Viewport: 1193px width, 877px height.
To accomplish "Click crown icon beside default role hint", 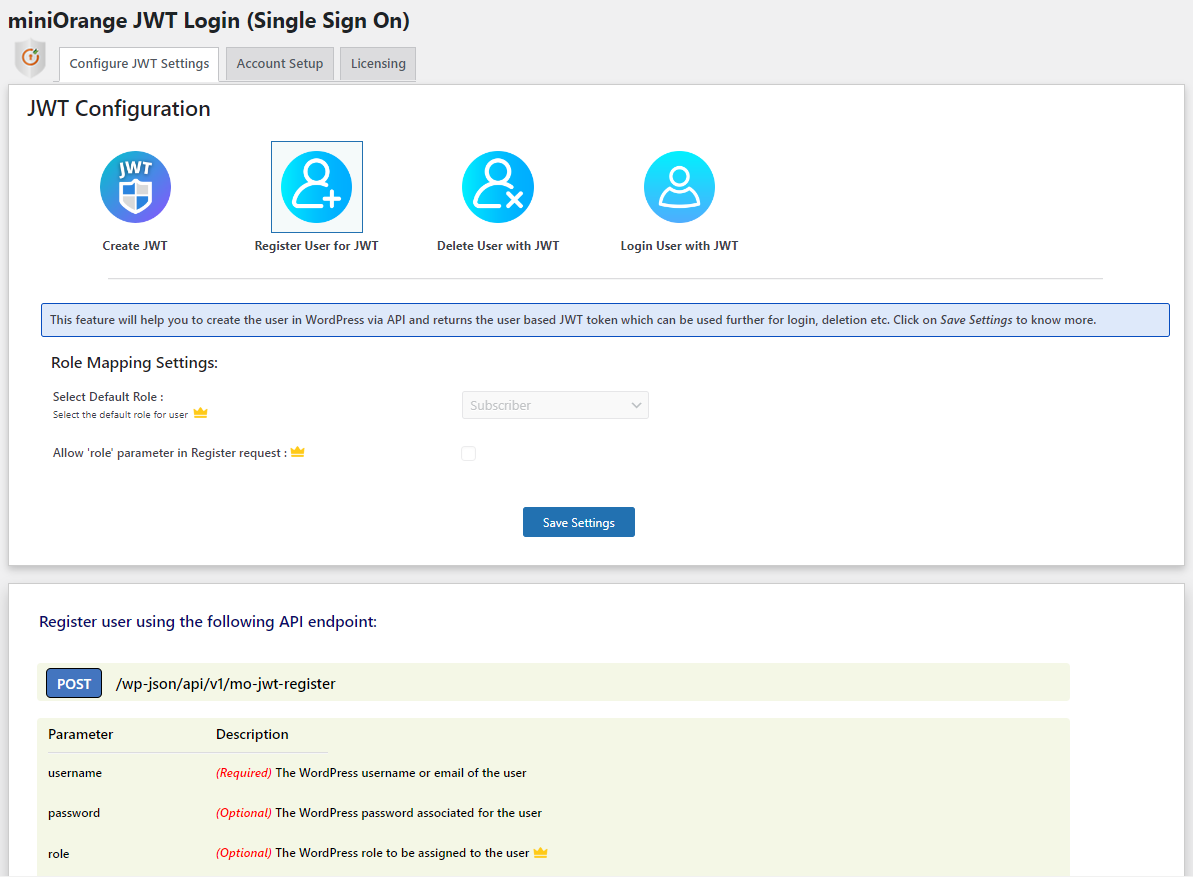I will 200,413.
